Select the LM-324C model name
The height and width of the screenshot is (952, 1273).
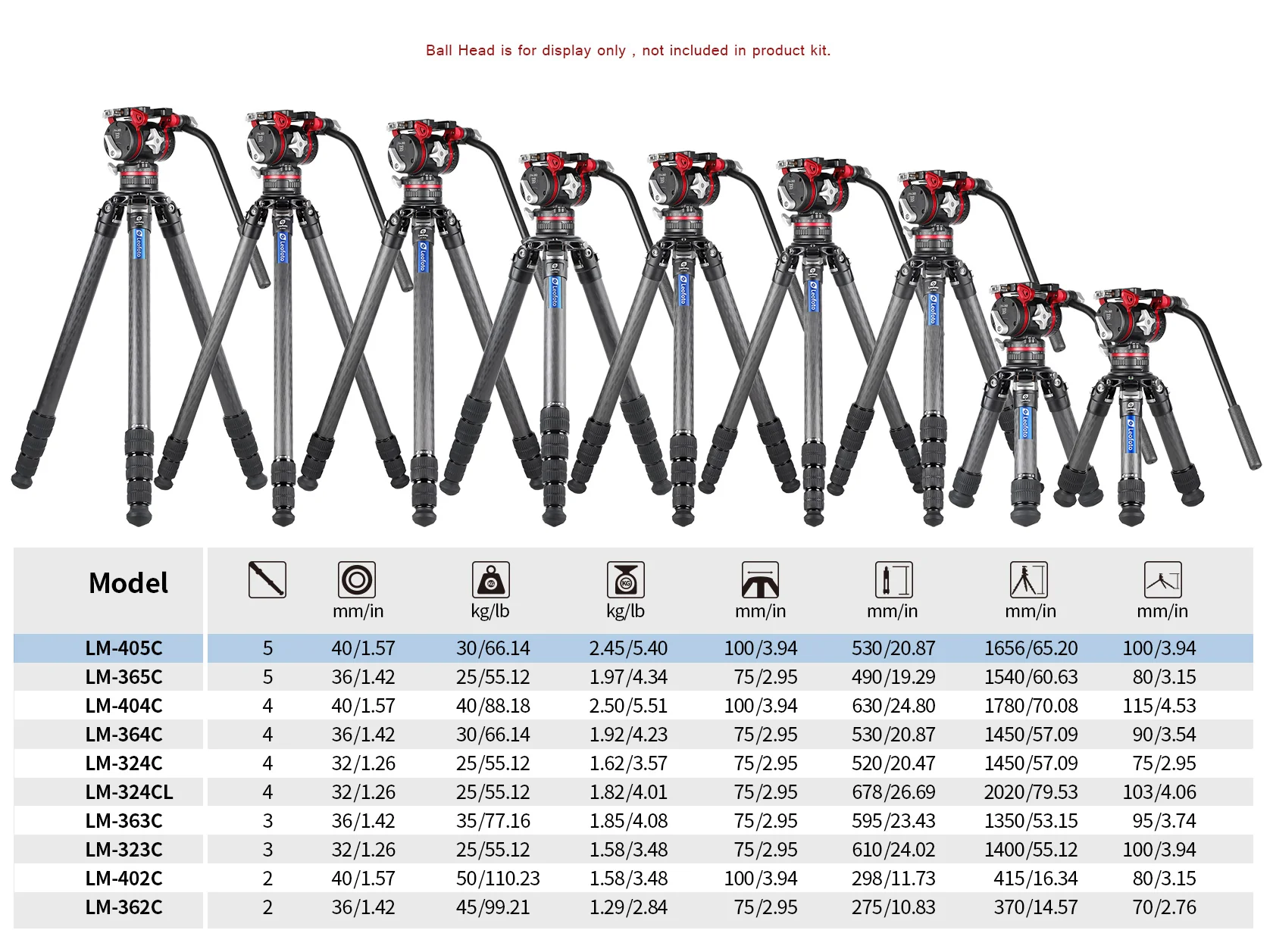124,763
